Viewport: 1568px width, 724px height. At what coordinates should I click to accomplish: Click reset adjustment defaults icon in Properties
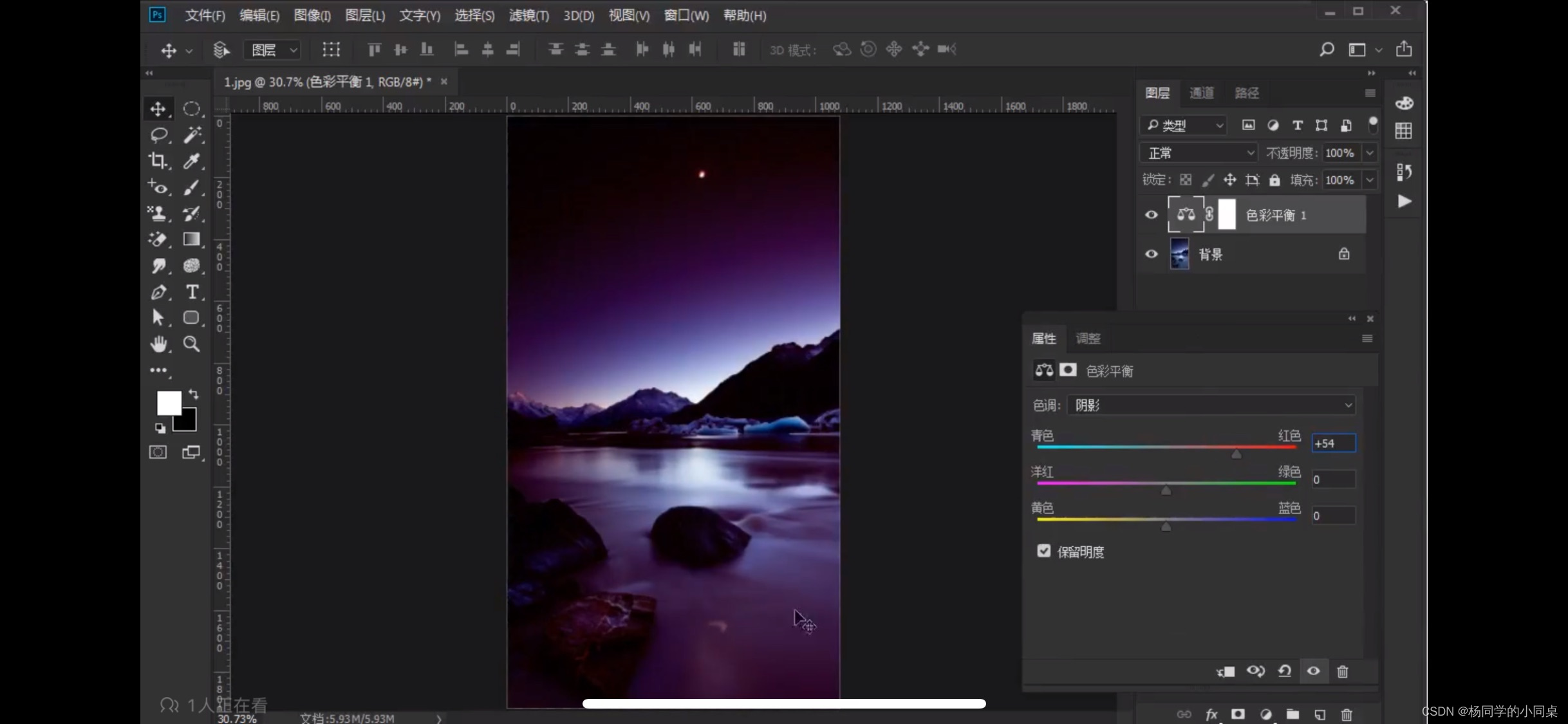[1284, 671]
